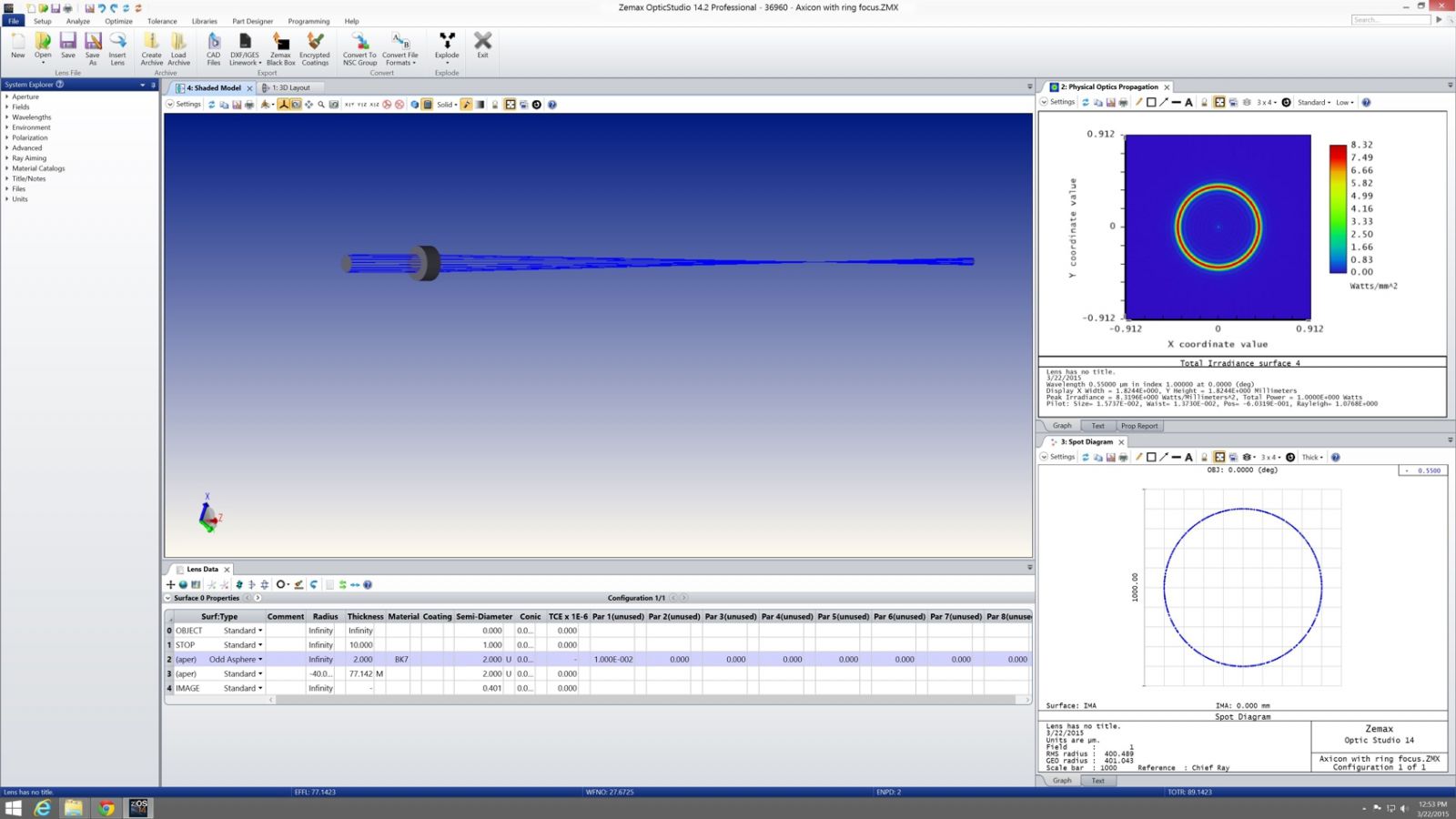This screenshot has height=819, width=1456.
Task: Click irradiance color scale bar
Action: click(1338, 208)
